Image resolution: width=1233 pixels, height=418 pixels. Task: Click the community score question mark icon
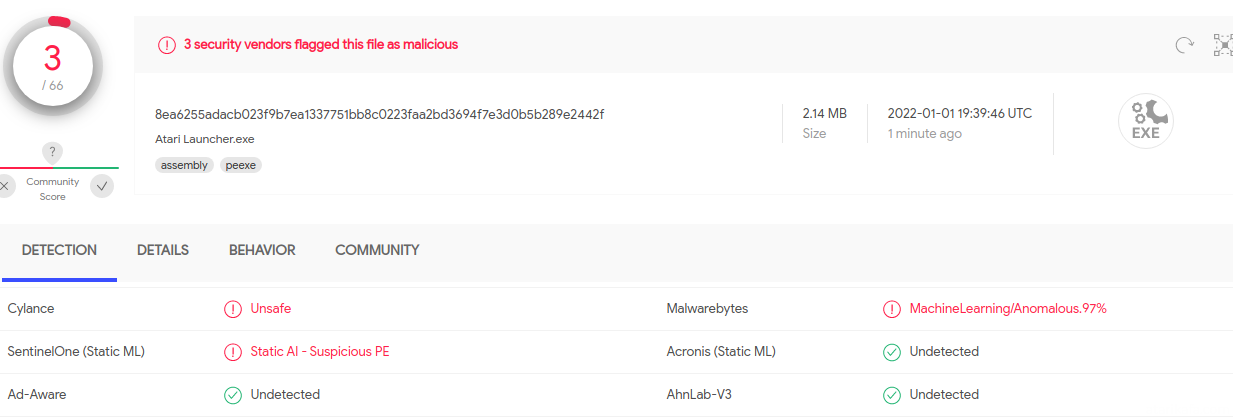coord(53,153)
